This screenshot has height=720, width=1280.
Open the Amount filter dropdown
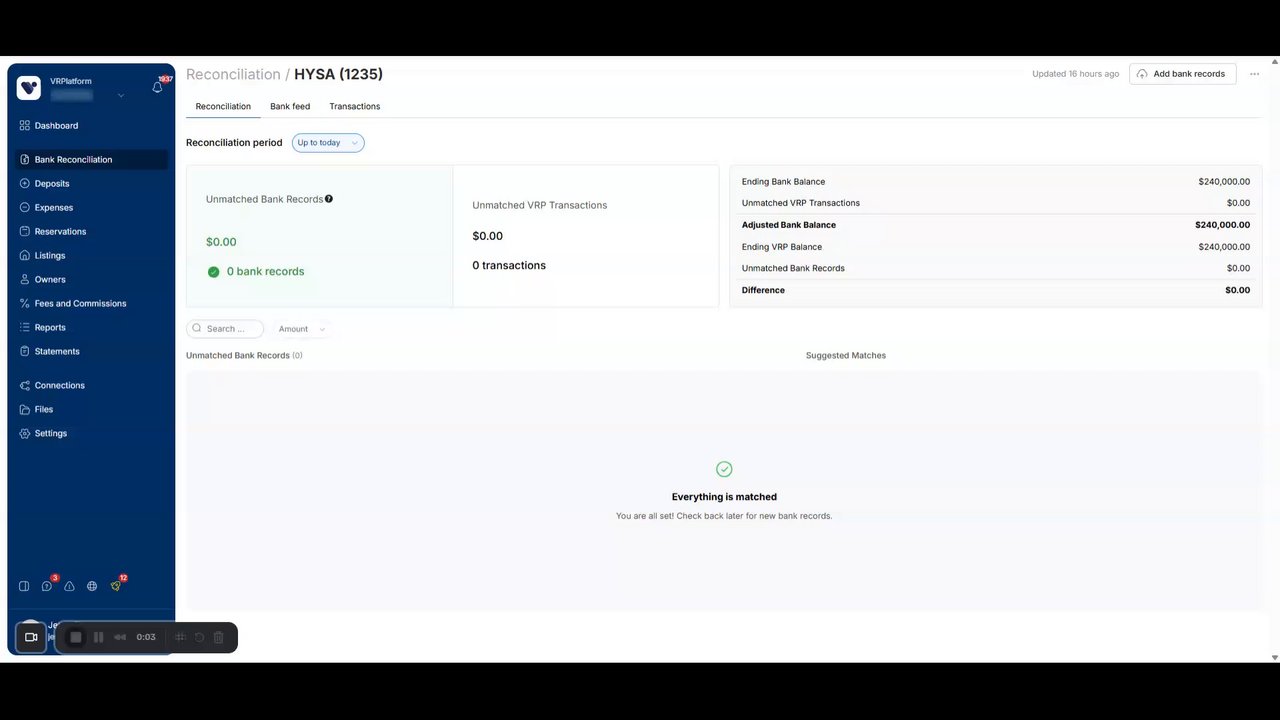pyautogui.click(x=302, y=329)
